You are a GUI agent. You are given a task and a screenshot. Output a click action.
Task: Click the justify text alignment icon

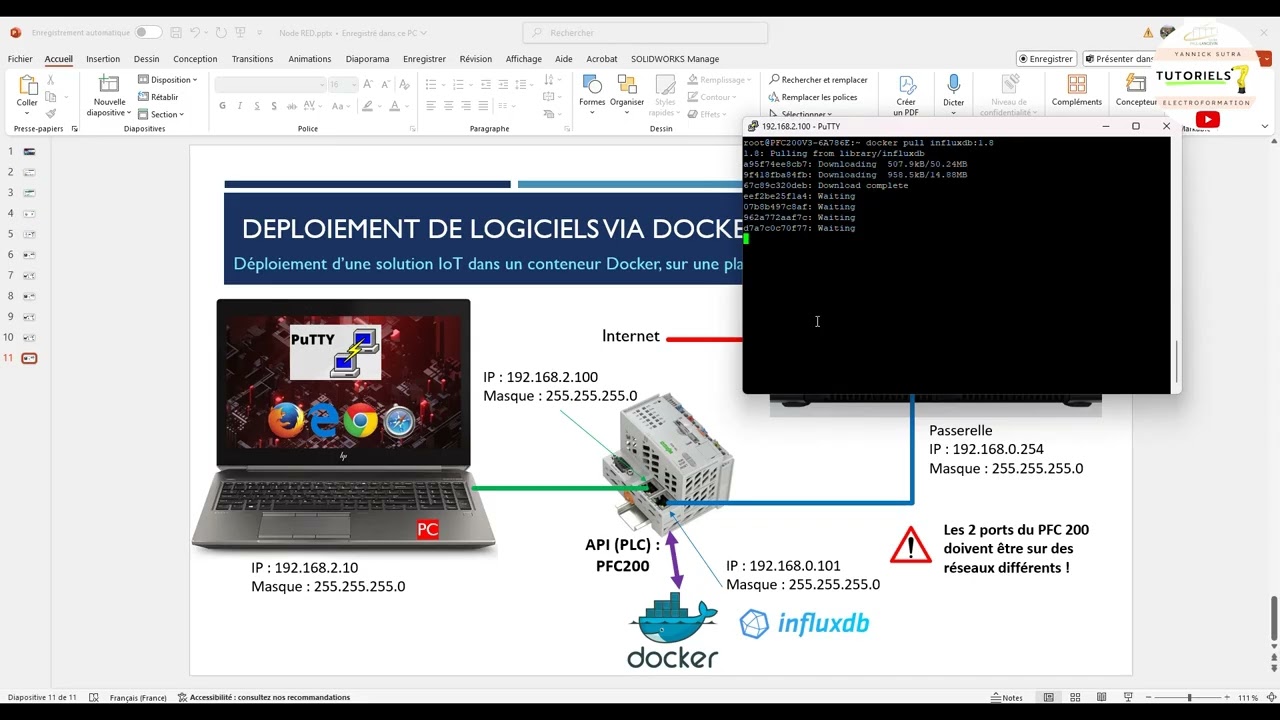pyautogui.click(x=482, y=106)
